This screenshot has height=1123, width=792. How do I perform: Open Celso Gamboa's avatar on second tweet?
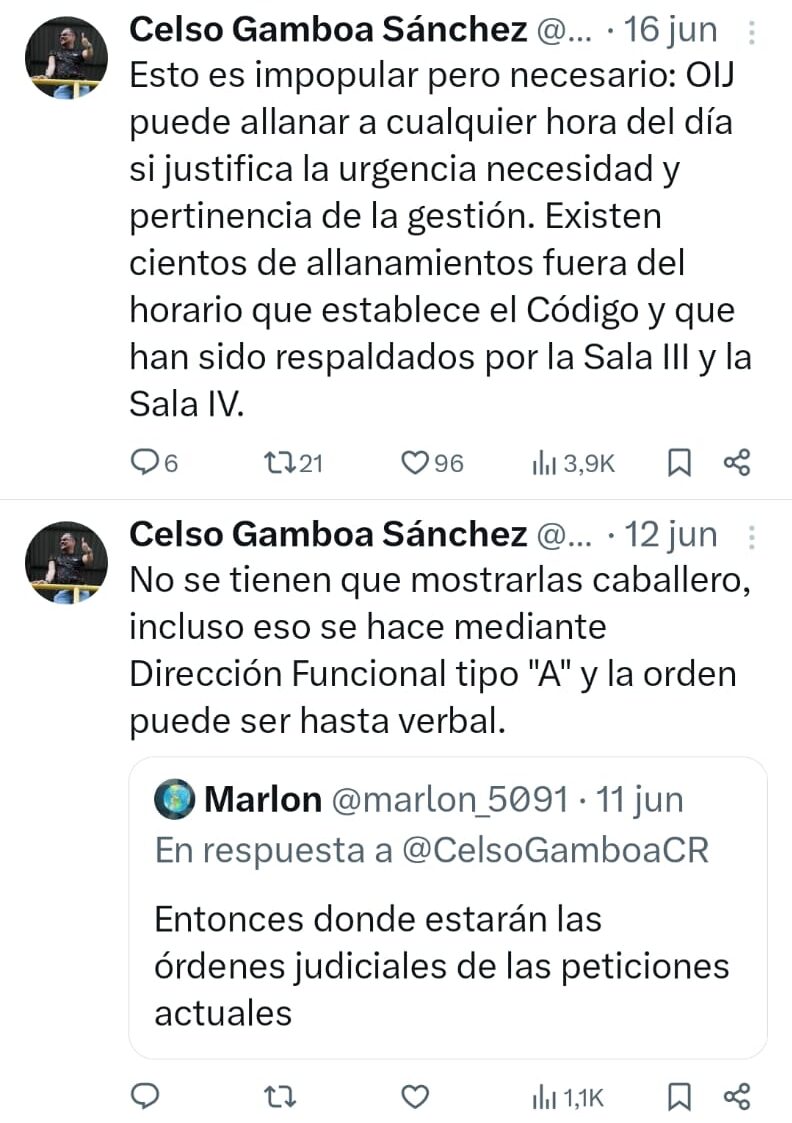[66, 562]
